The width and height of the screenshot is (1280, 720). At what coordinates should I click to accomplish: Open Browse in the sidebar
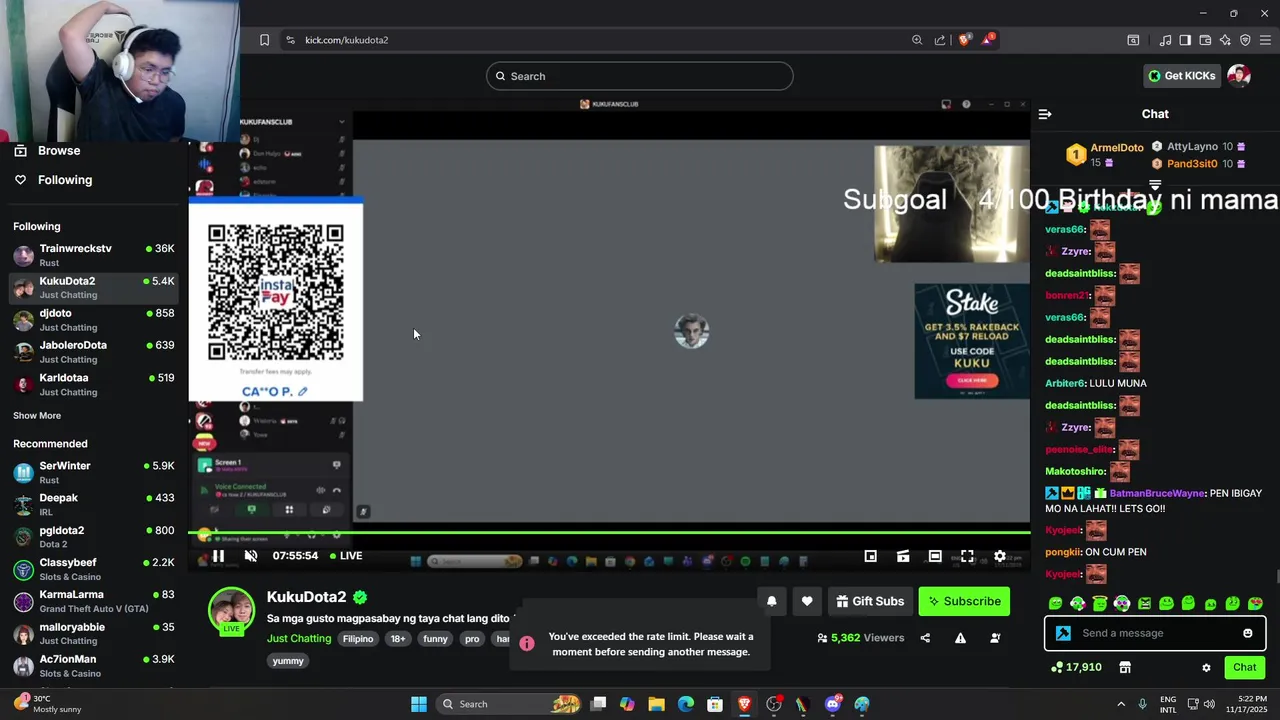(x=59, y=150)
